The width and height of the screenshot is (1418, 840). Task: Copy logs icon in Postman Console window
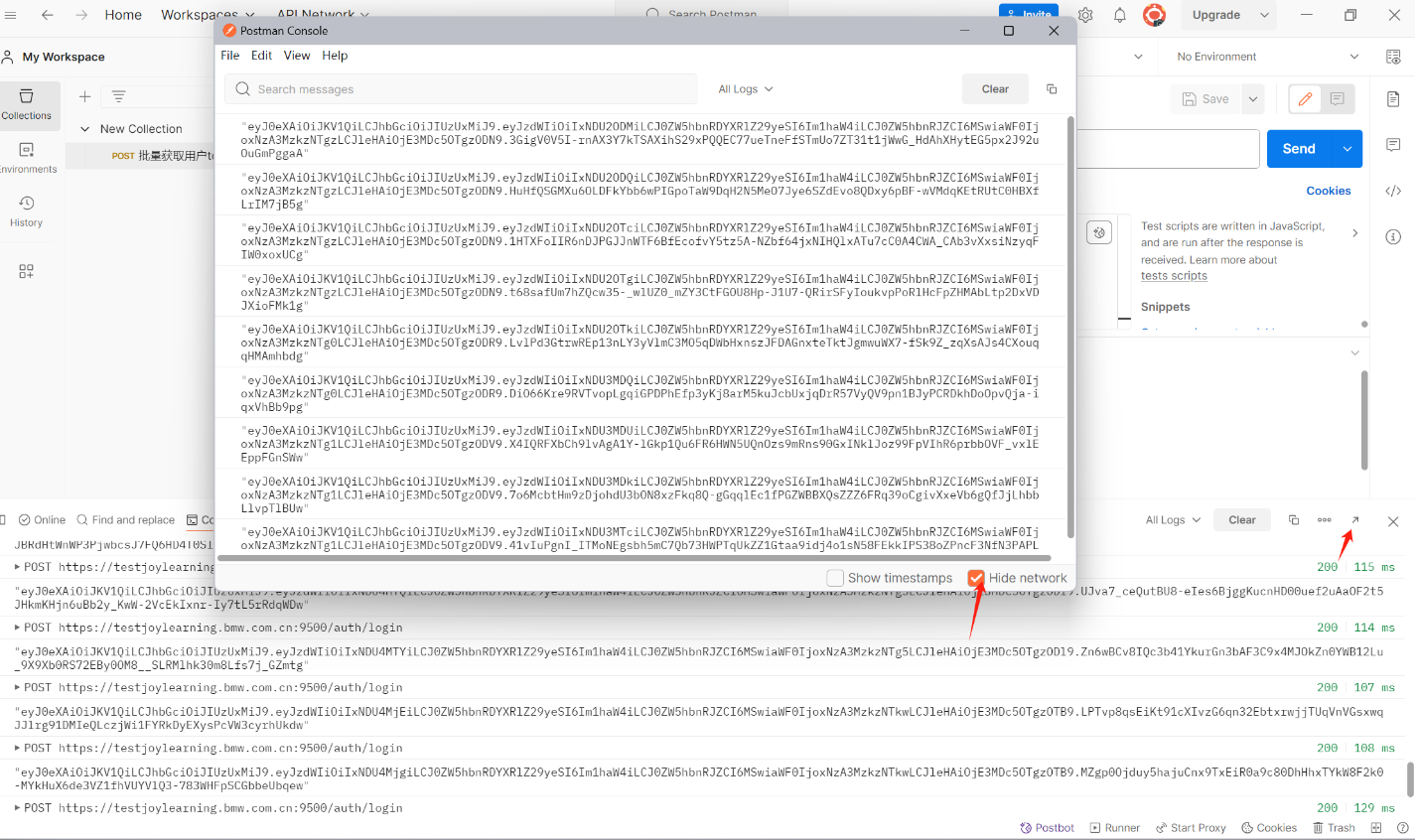[x=1052, y=89]
